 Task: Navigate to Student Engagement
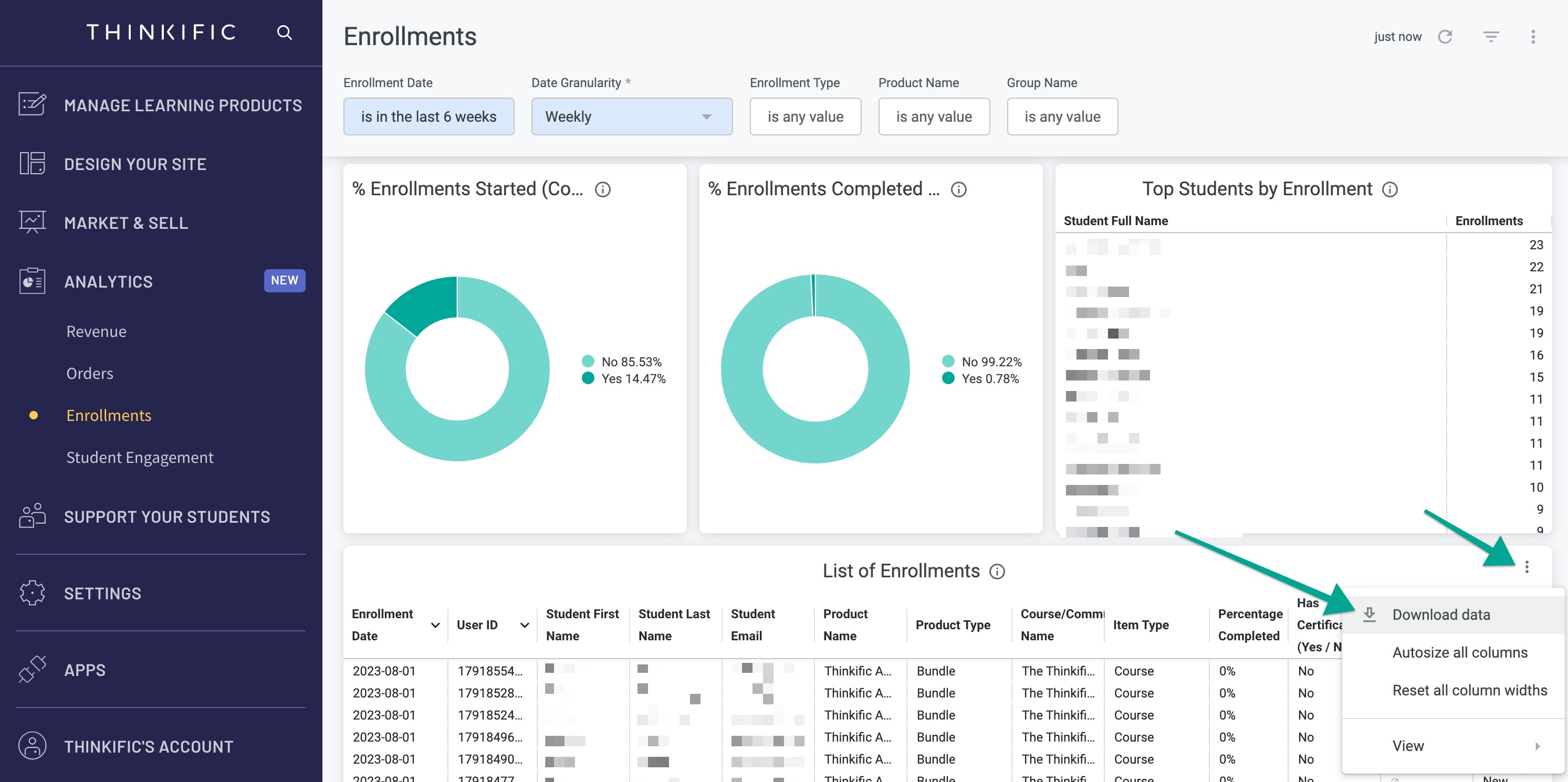click(x=140, y=457)
